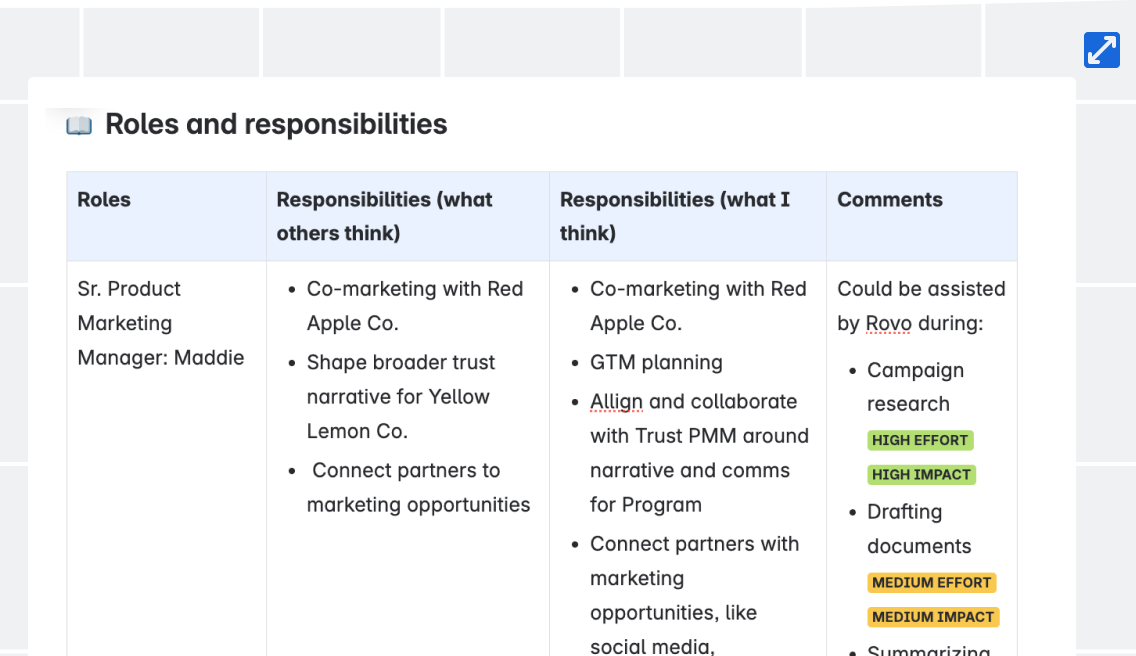Screen dimensions: 1136x656
Task: Click the open book emoji icon
Action: (x=79, y=125)
